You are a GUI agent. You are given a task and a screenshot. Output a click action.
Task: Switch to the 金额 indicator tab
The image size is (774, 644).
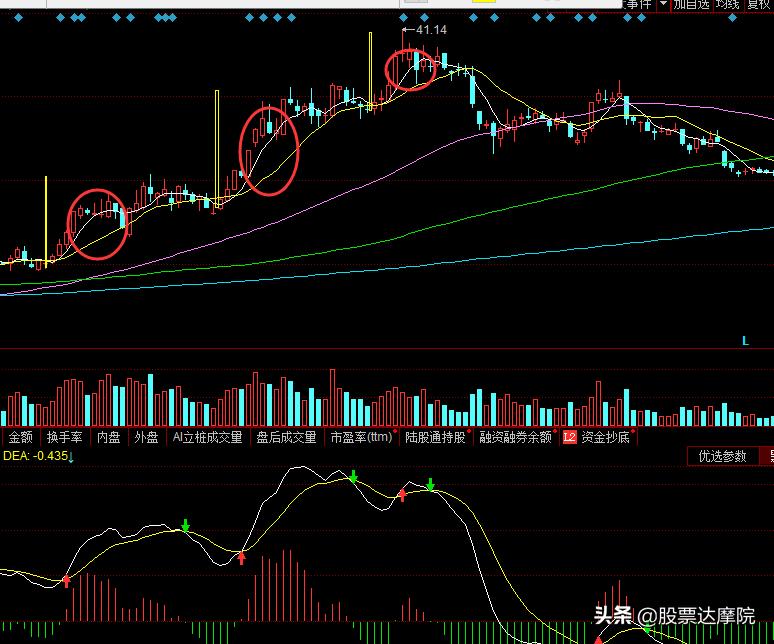[20, 437]
